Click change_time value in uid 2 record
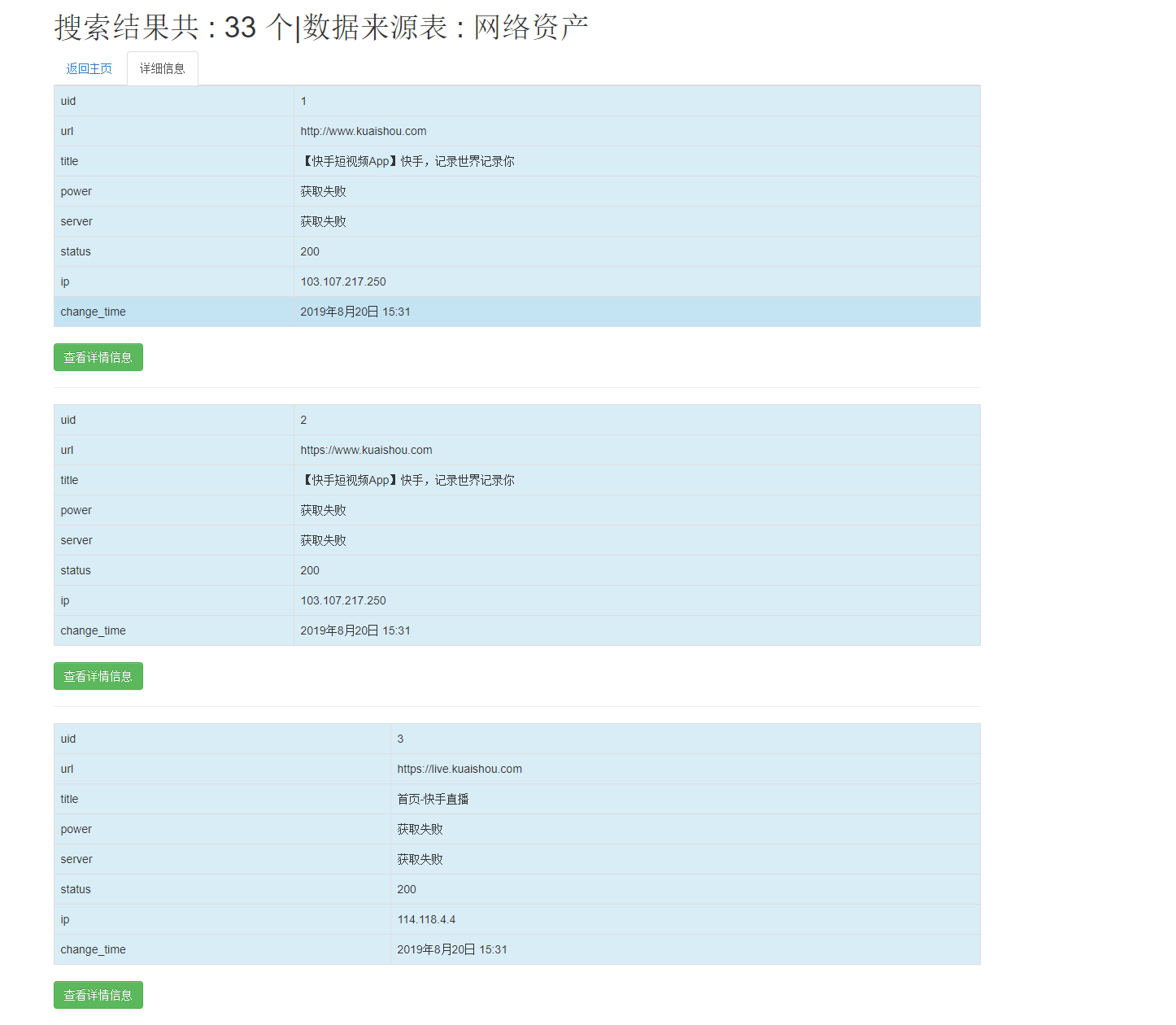 tap(355, 630)
